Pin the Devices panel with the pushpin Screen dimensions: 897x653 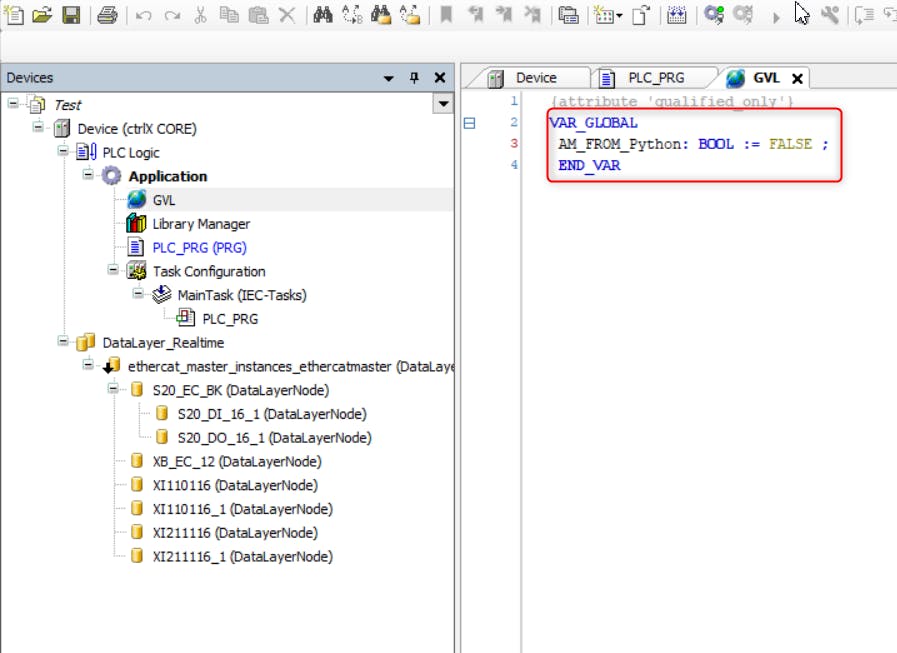(414, 78)
